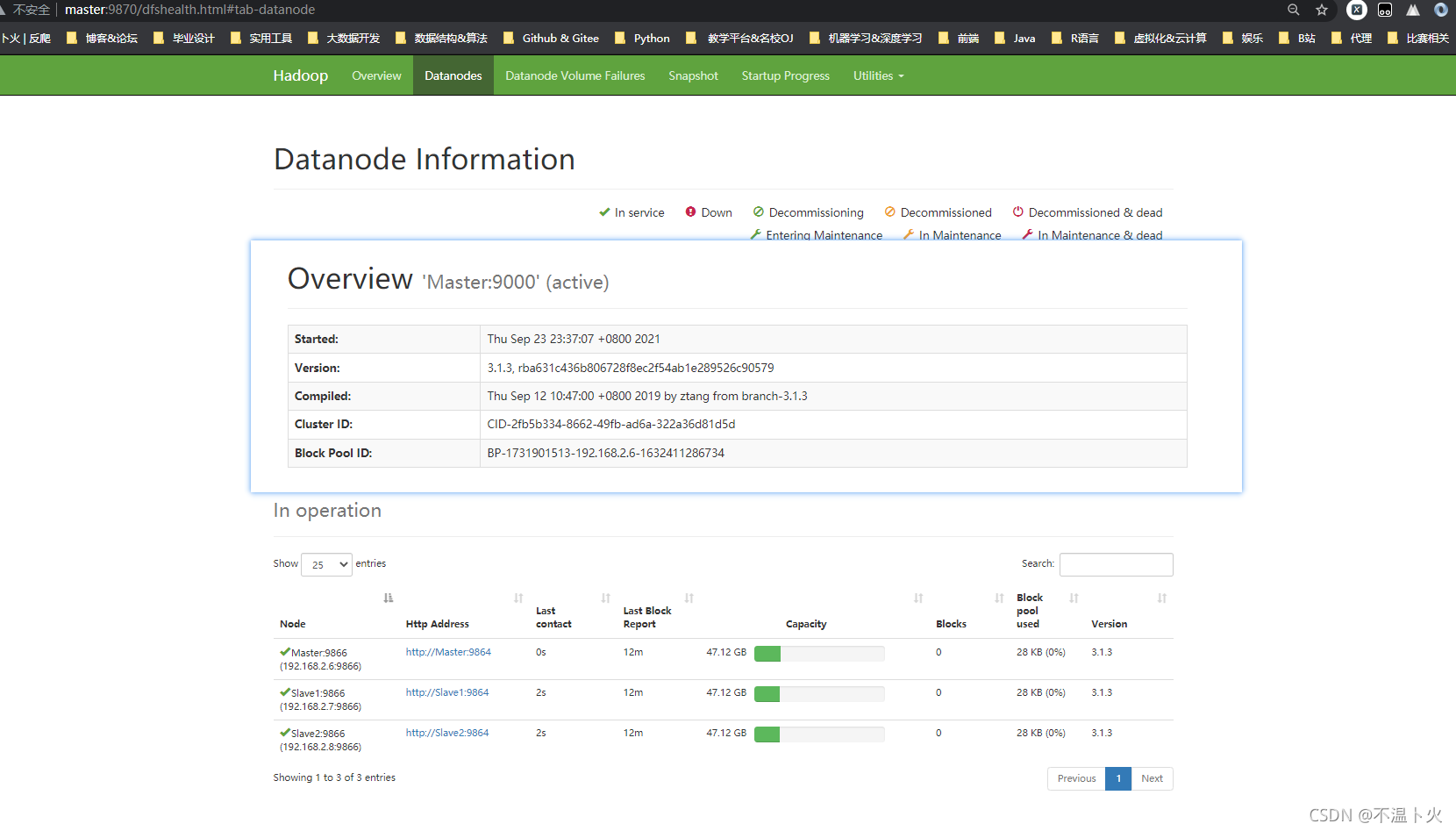The image size is (1456, 831).
Task: Bookmark this page with the star icon
Action: tap(1322, 10)
